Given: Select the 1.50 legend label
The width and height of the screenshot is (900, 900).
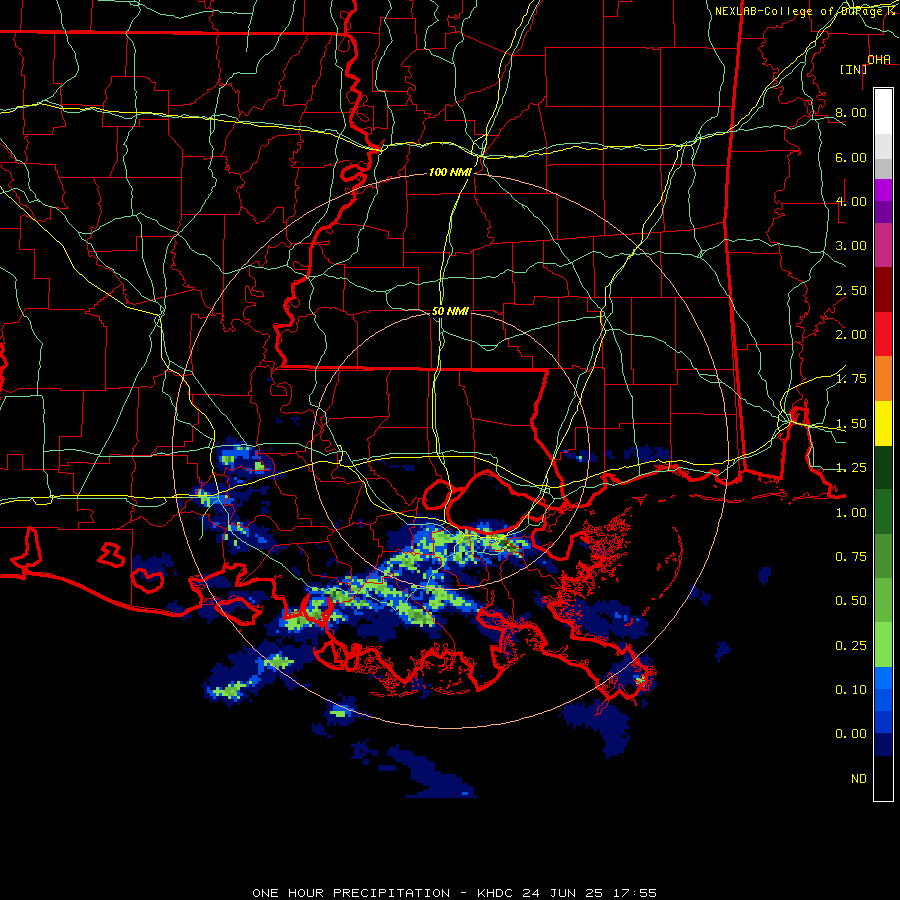Looking at the screenshot, I should click(x=851, y=424).
